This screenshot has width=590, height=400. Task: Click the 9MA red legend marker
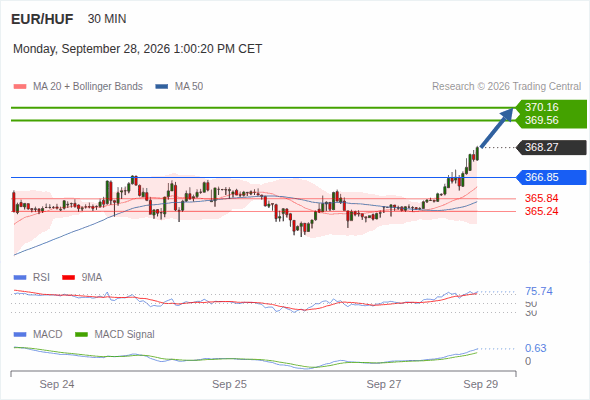point(68,278)
